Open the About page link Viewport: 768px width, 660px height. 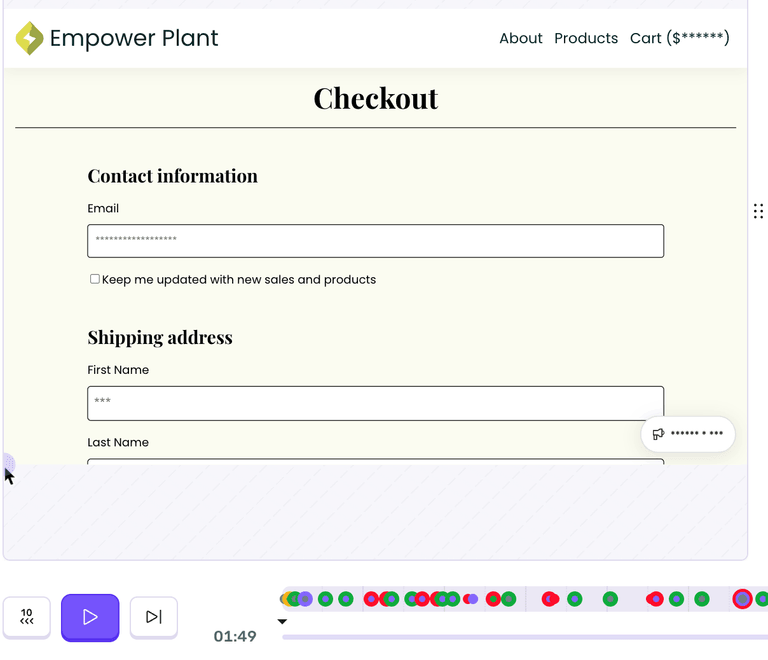tap(521, 38)
